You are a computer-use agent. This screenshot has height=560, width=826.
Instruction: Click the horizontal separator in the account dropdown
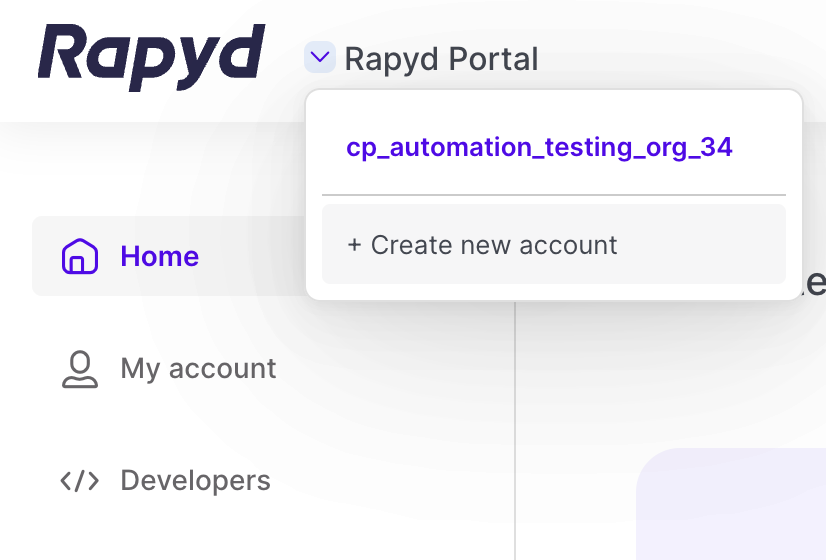(x=553, y=195)
